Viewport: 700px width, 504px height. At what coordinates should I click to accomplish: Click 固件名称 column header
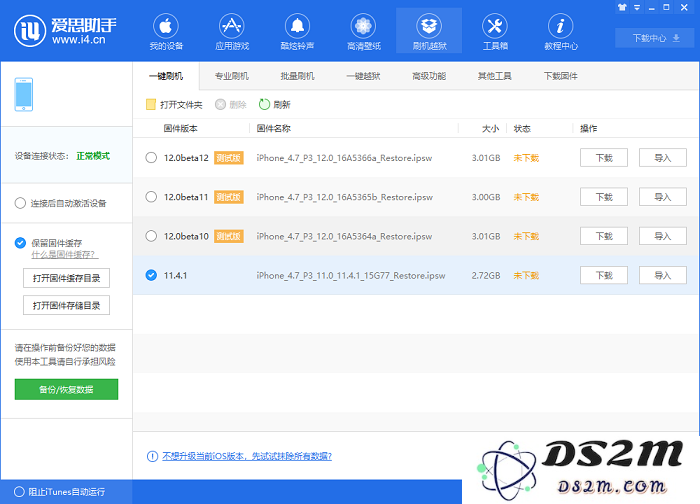pos(274,129)
